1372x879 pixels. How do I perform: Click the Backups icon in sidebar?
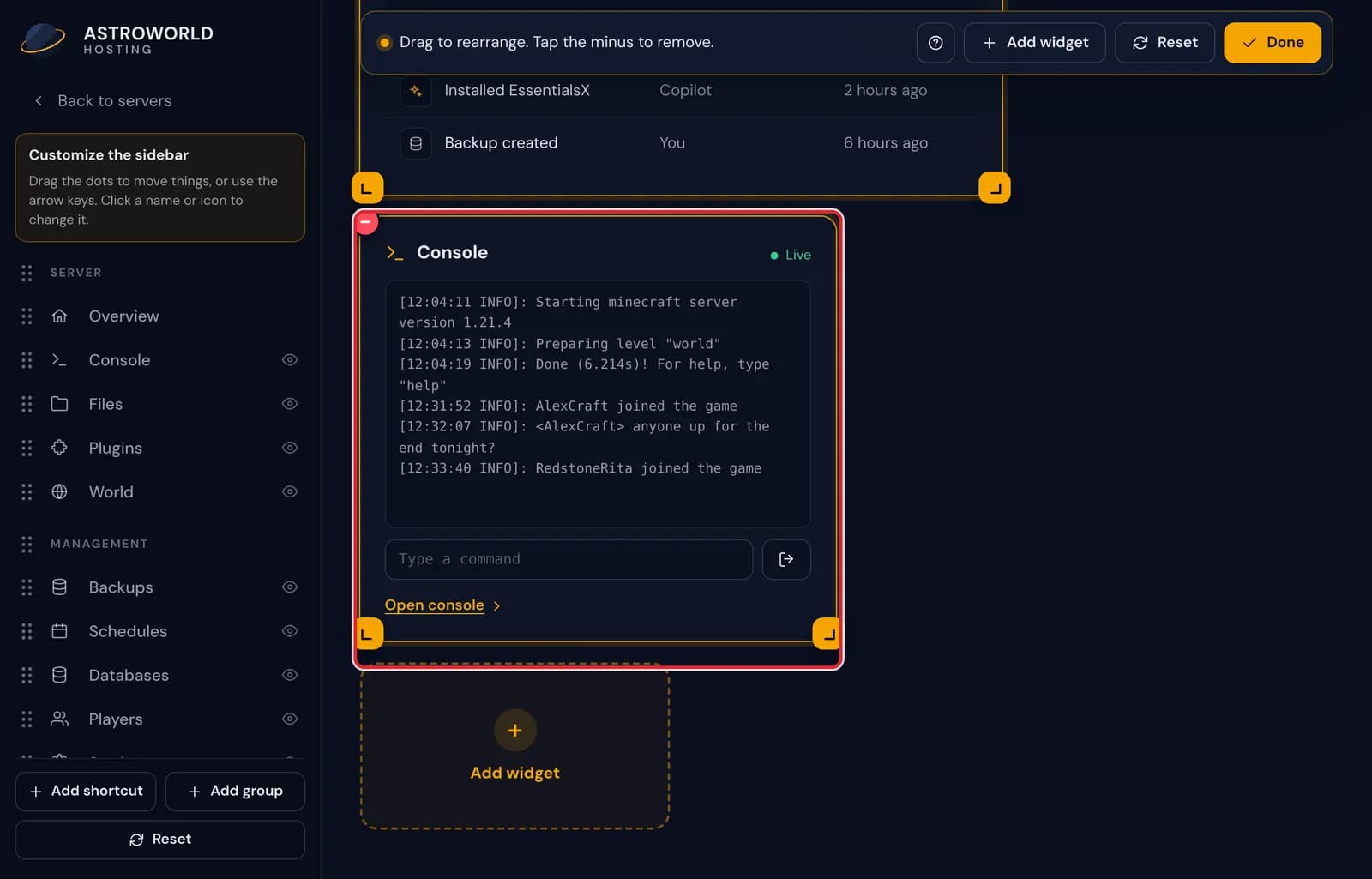coord(59,587)
